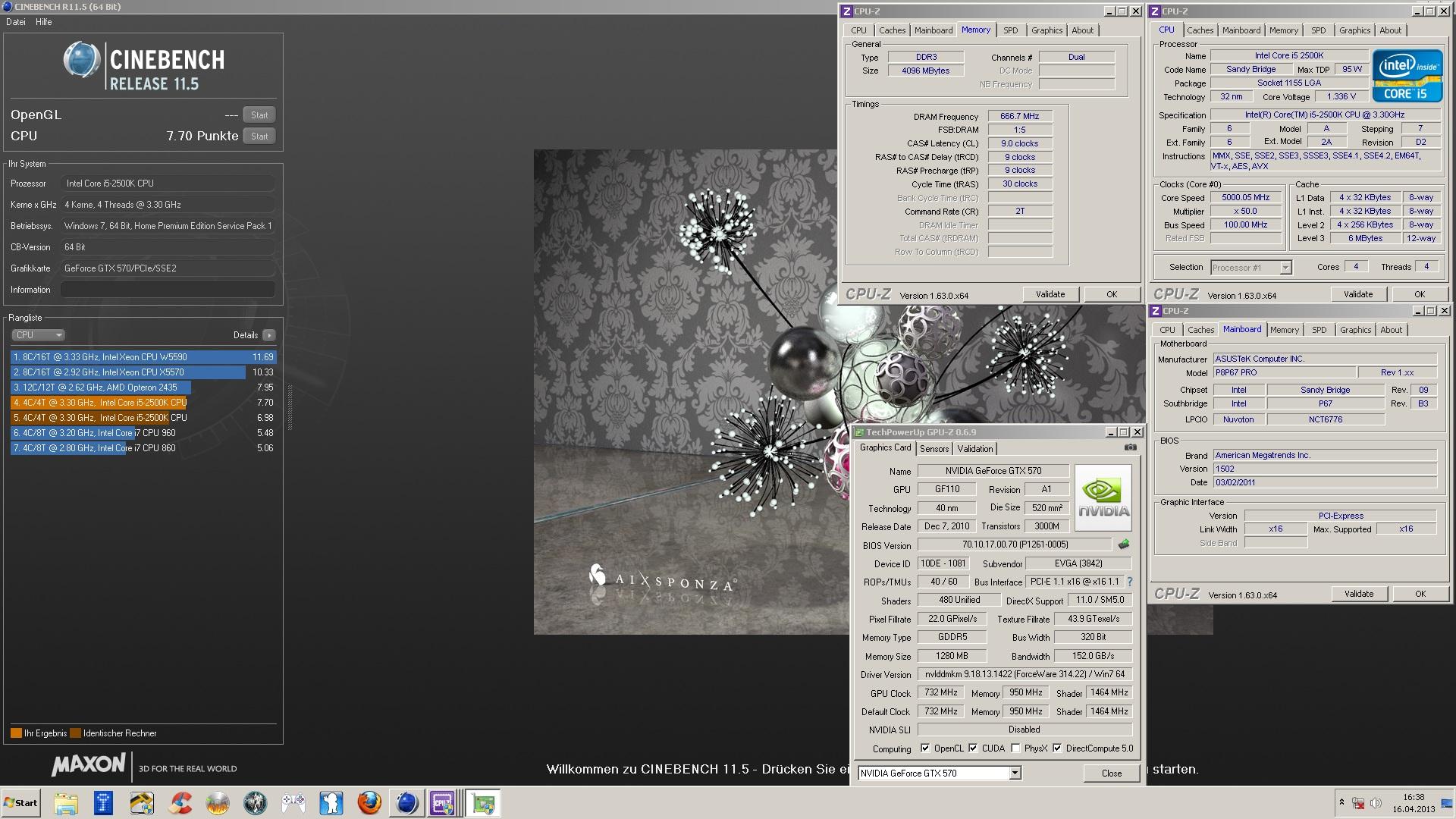The width and height of the screenshot is (1456, 819).
Task: Open About tab in CPU-Z Memory window
Action: 1082,30
